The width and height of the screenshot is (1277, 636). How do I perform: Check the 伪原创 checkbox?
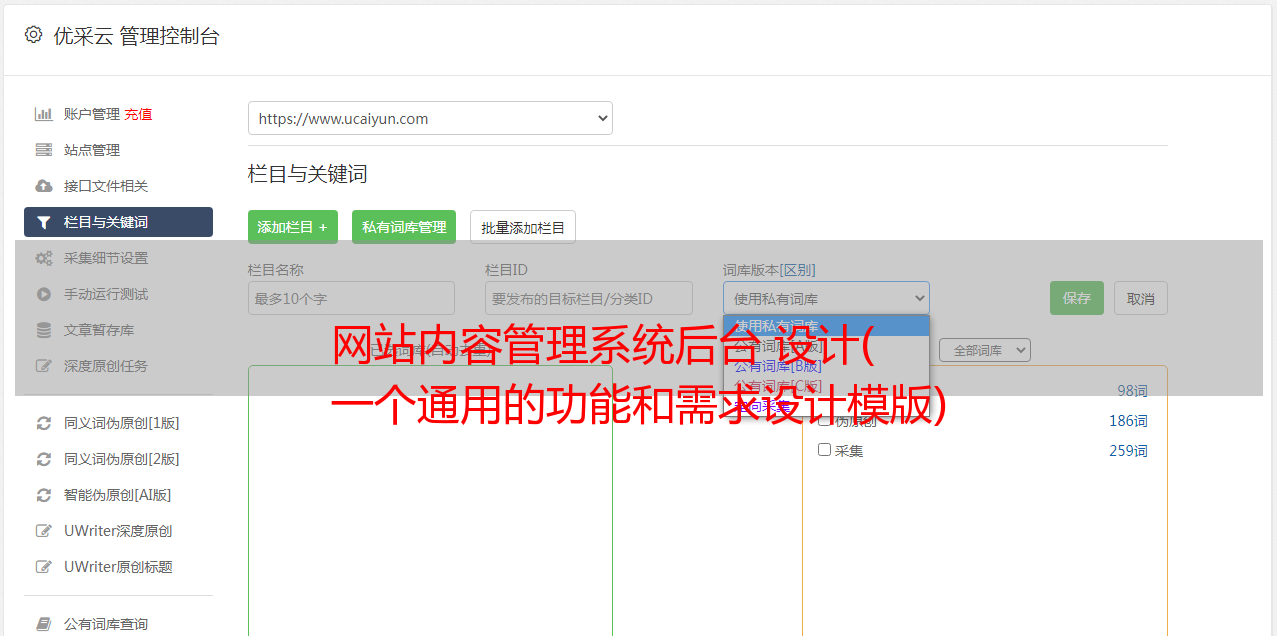tap(825, 420)
